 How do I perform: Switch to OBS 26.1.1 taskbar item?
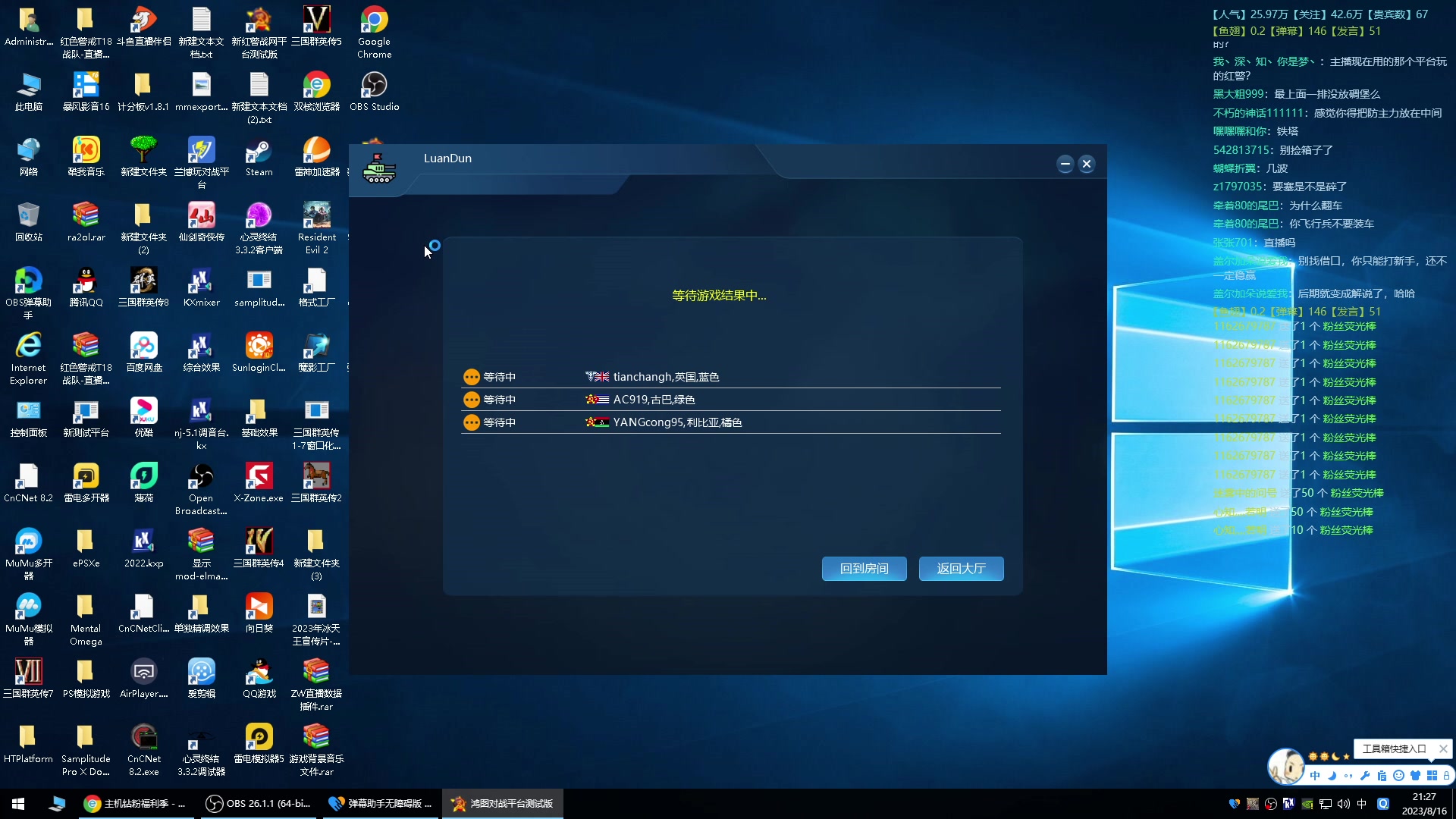(259, 804)
